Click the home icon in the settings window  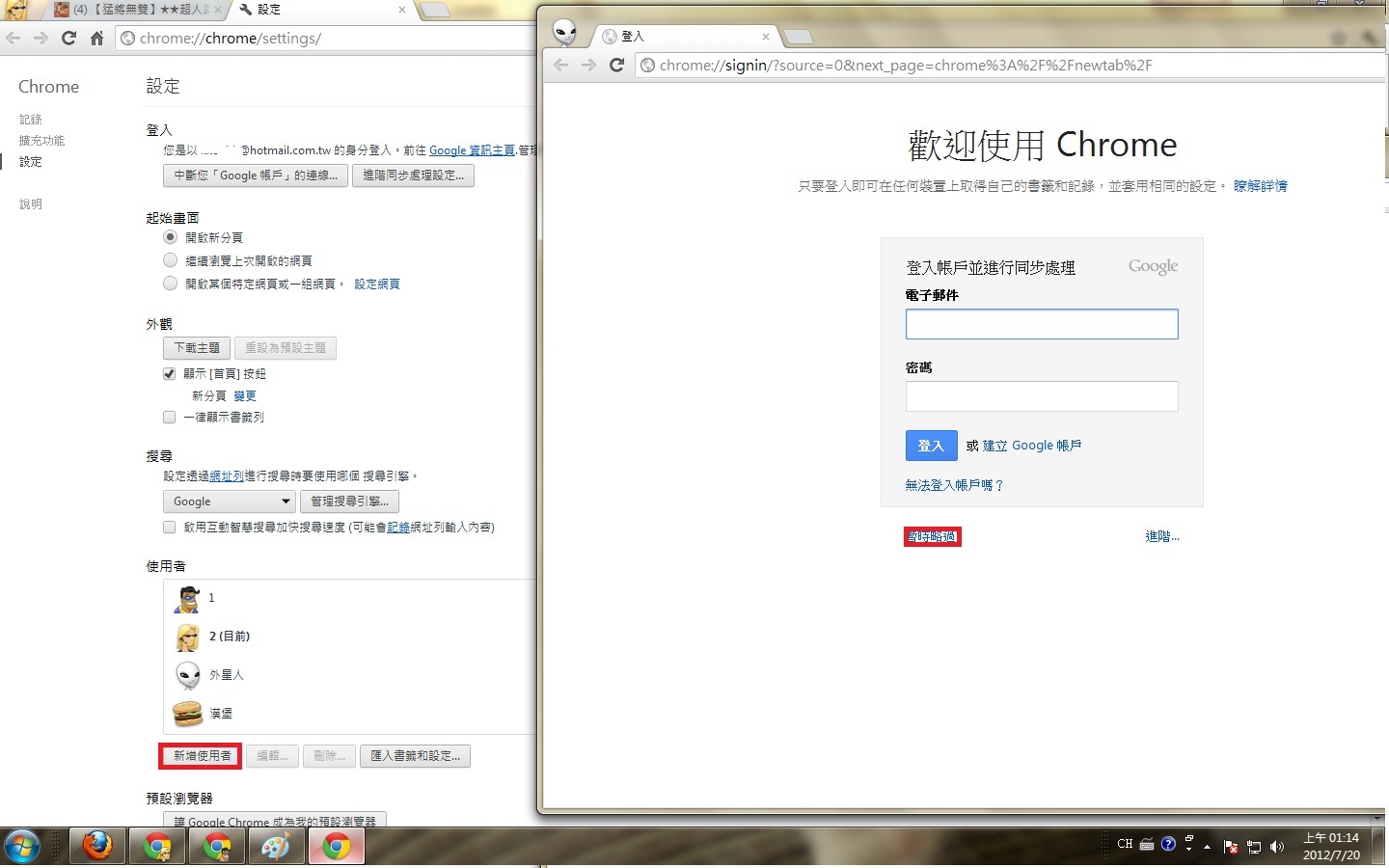point(95,39)
